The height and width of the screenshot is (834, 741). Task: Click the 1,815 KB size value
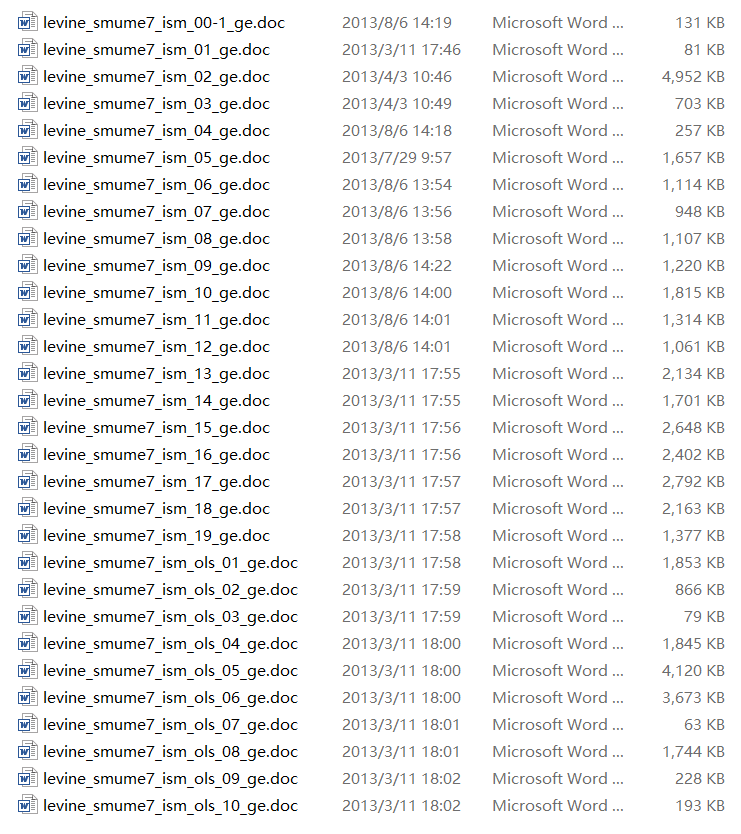click(693, 293)
